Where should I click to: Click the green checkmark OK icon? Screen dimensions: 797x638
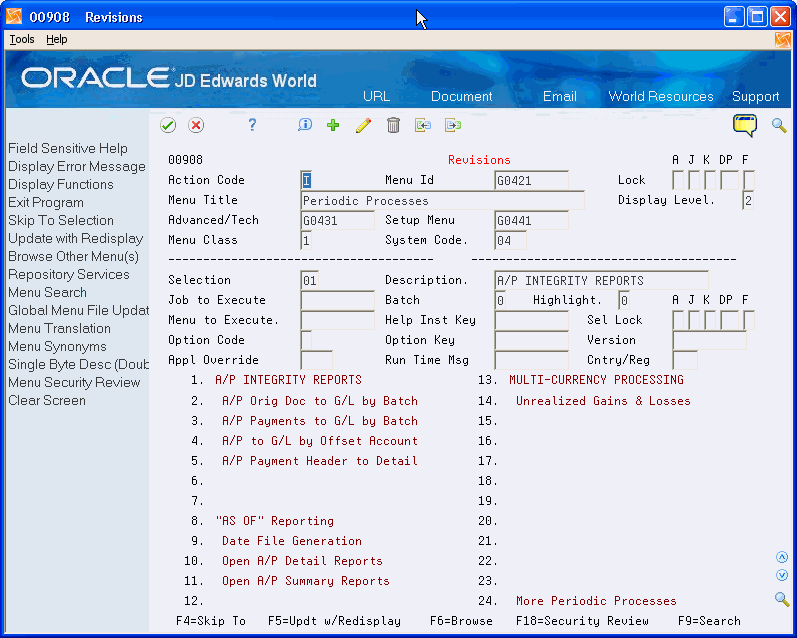coord(168,125)
